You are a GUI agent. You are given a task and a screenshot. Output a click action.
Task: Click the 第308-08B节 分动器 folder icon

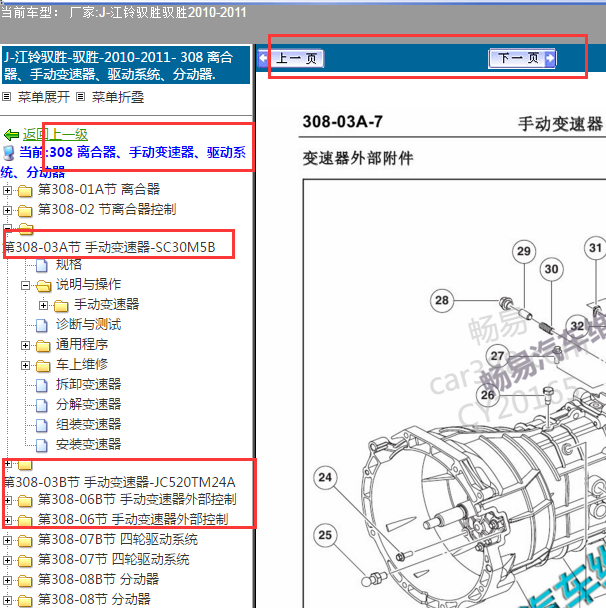(25, 580)
